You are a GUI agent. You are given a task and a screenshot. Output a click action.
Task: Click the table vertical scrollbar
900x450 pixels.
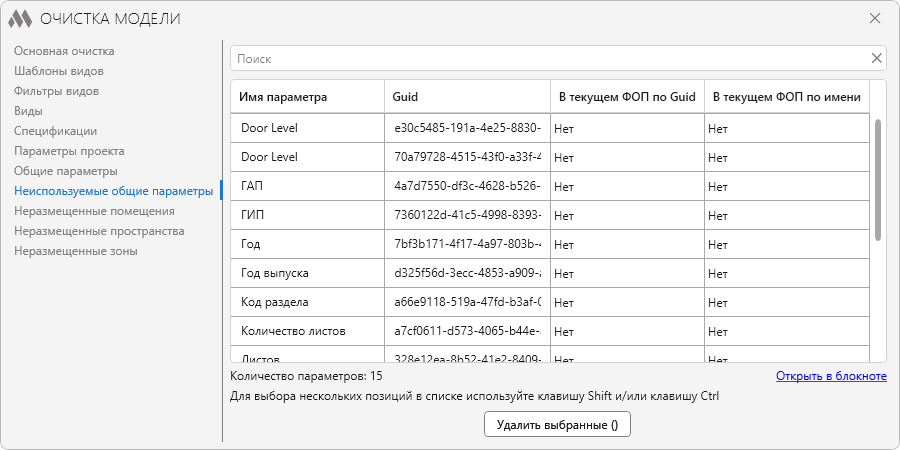[878, 180]
